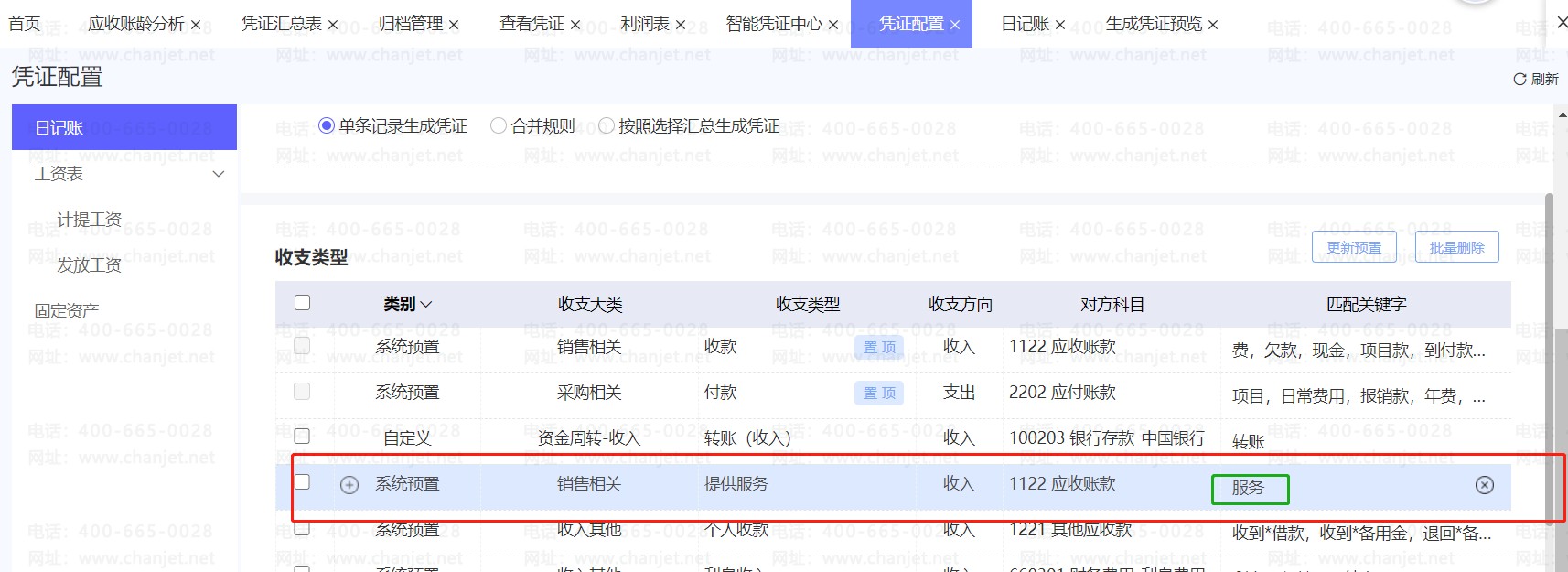This screenshot has width=1568, height=572.
Task: Close the 利润表 tab
Action: pyautogui.click(x=681, y=25)
